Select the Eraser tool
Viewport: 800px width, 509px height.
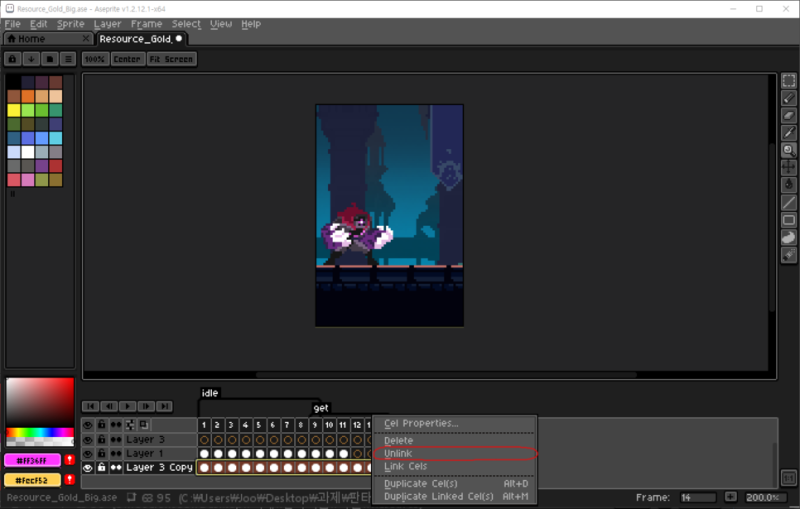pyautogui.click(x=789, y=115)
